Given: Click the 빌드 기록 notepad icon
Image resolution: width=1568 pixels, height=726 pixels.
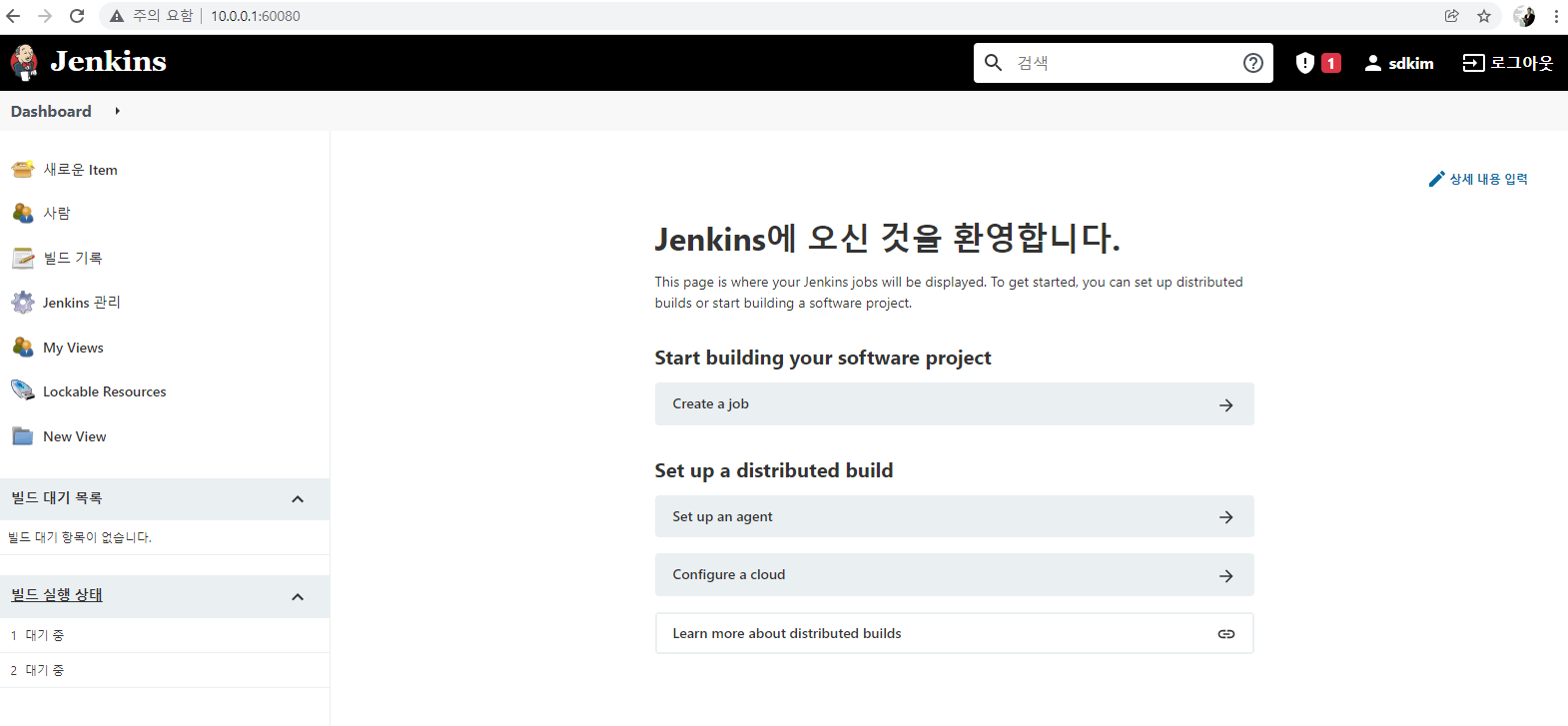Looking at the screenshot, I should pos(22,258).
